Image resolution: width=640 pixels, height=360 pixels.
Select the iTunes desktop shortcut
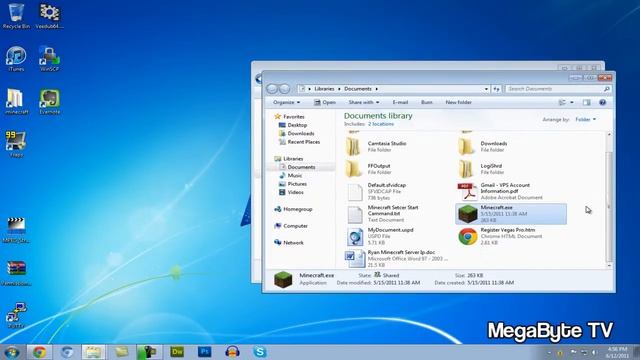click(x=16, y=59)
